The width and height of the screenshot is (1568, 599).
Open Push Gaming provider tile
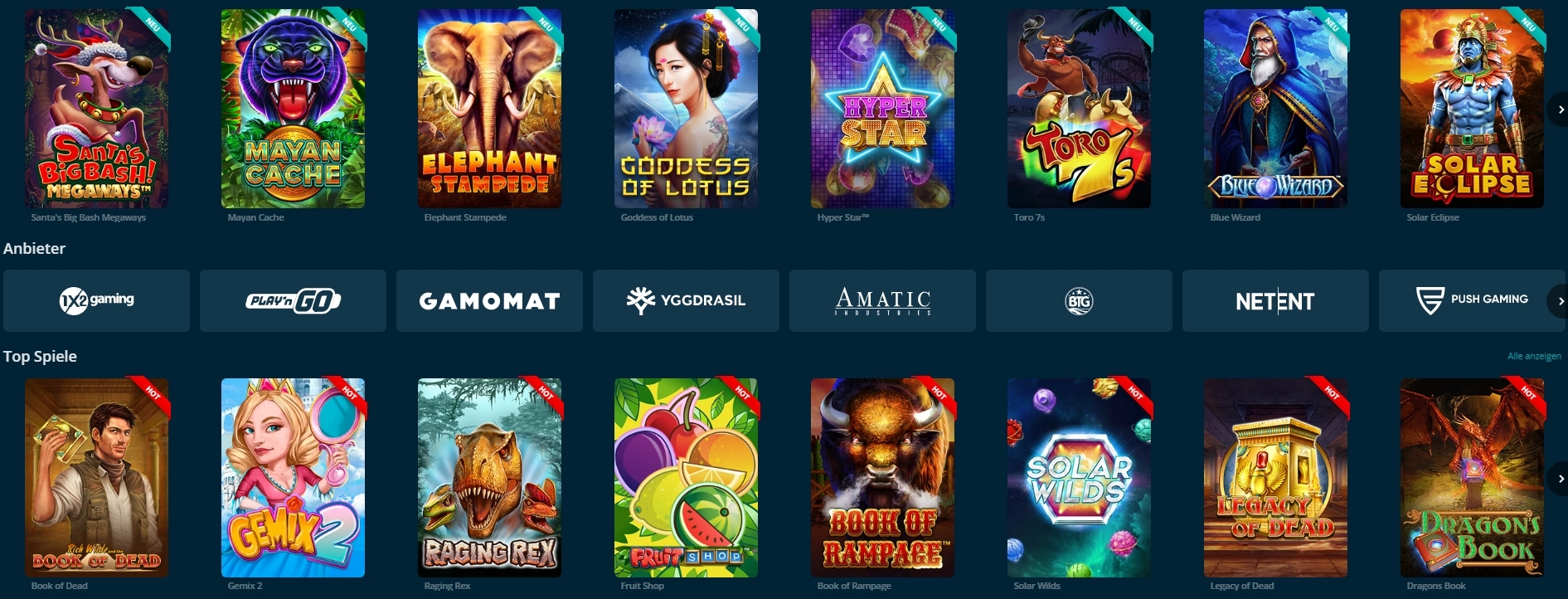point(1472,300)
